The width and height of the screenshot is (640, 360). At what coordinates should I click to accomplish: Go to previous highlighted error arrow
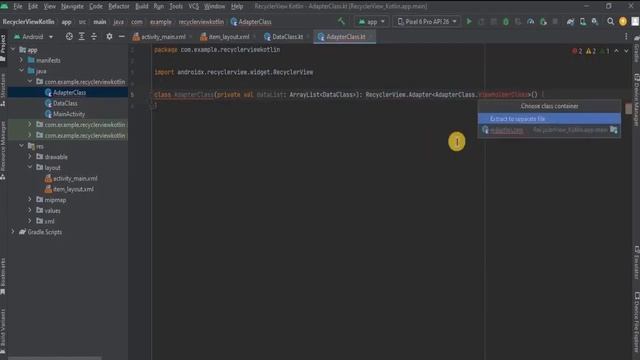point(616,51)
